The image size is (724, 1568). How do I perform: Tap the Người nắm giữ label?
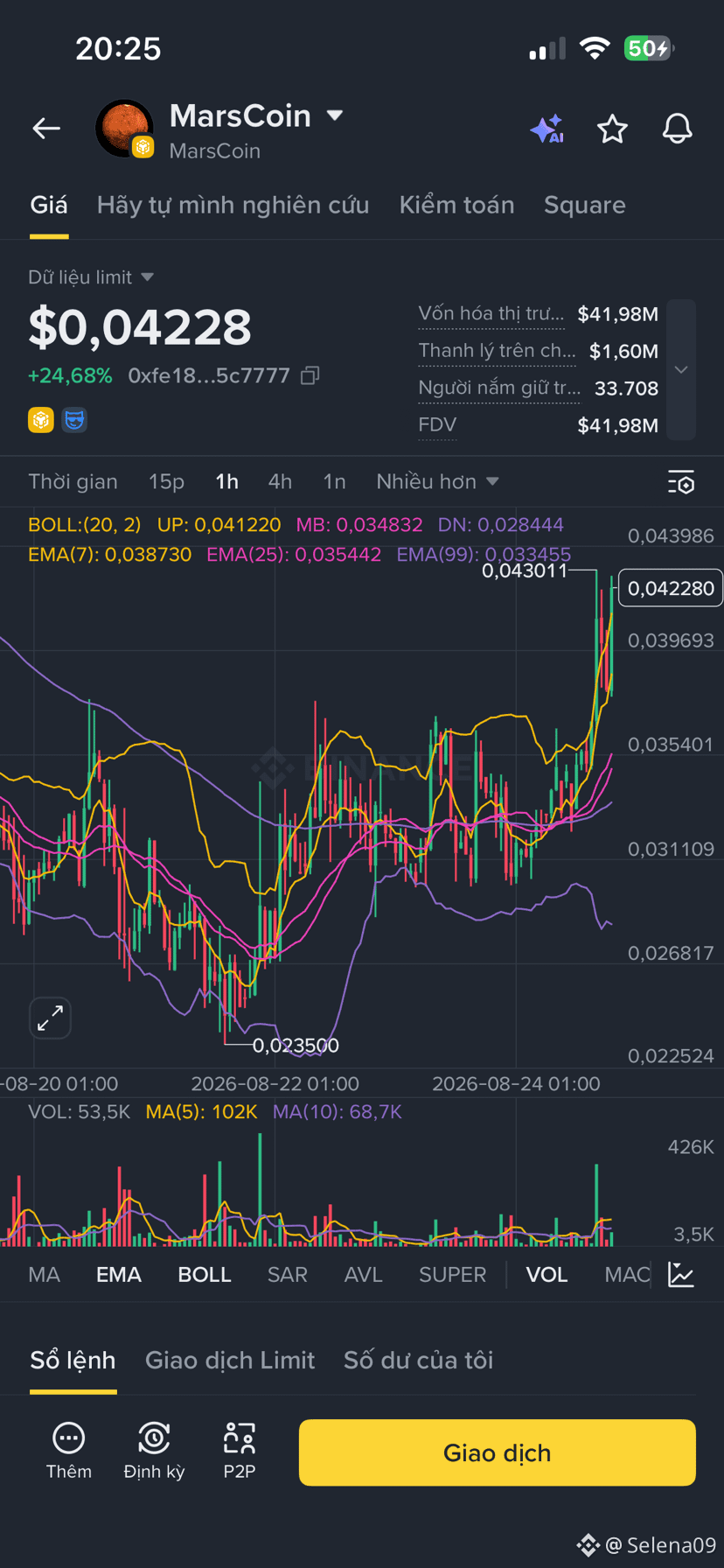499,388
